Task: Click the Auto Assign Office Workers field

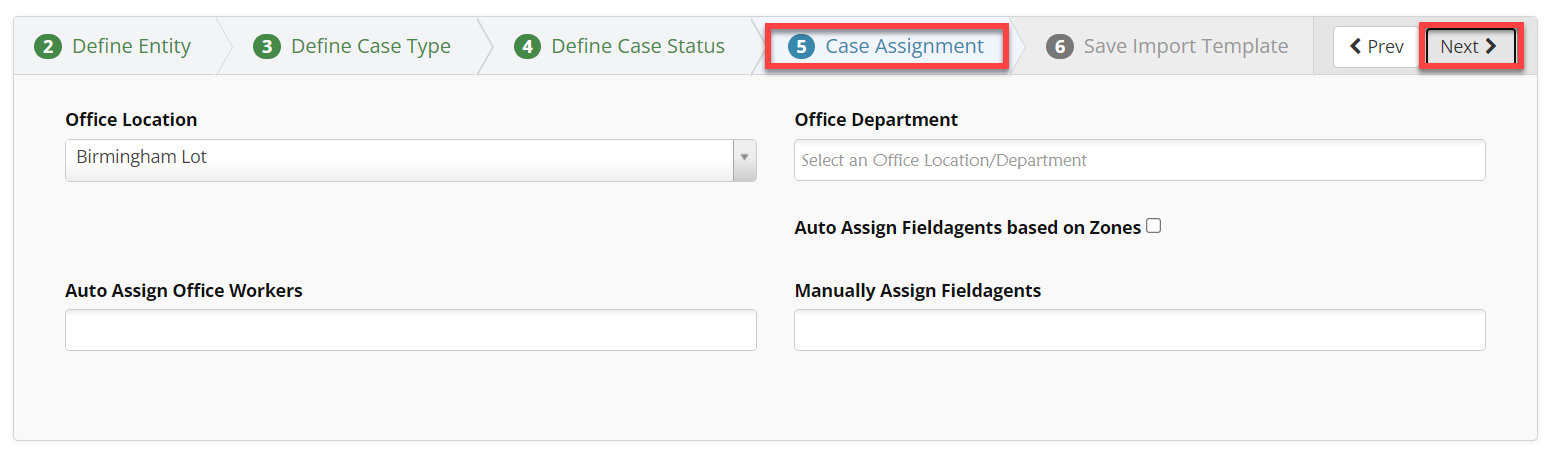Action: point(410,330)
